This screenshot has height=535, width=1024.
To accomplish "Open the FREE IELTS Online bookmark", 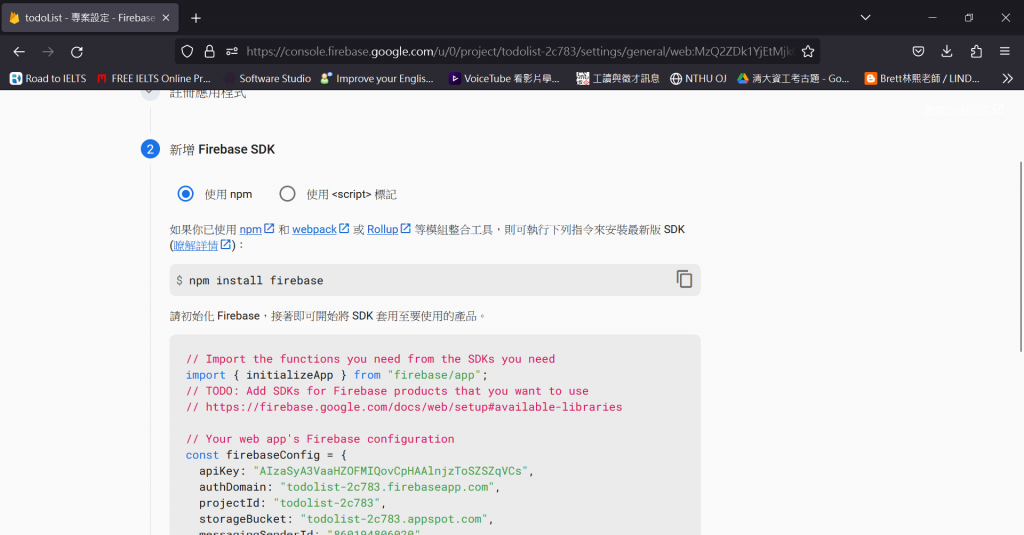I will (153, 78).
